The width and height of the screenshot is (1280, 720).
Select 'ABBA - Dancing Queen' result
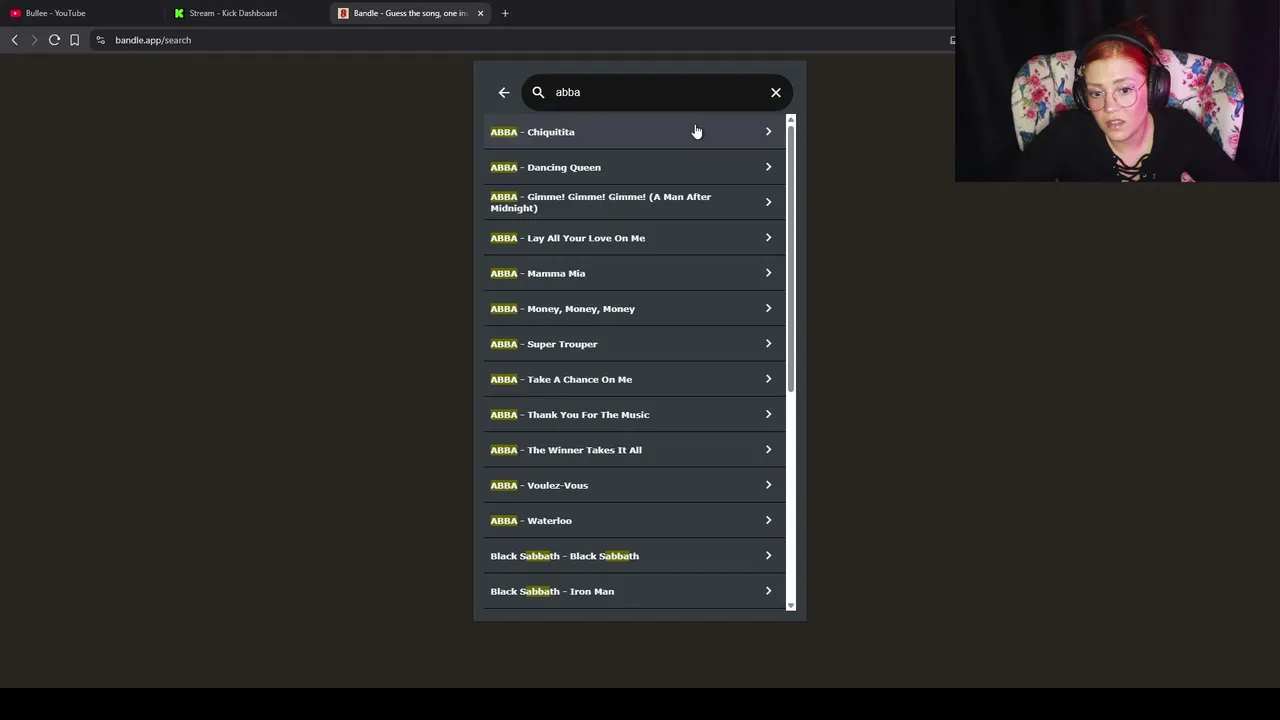pyautogui.click(x=634, y=167)
